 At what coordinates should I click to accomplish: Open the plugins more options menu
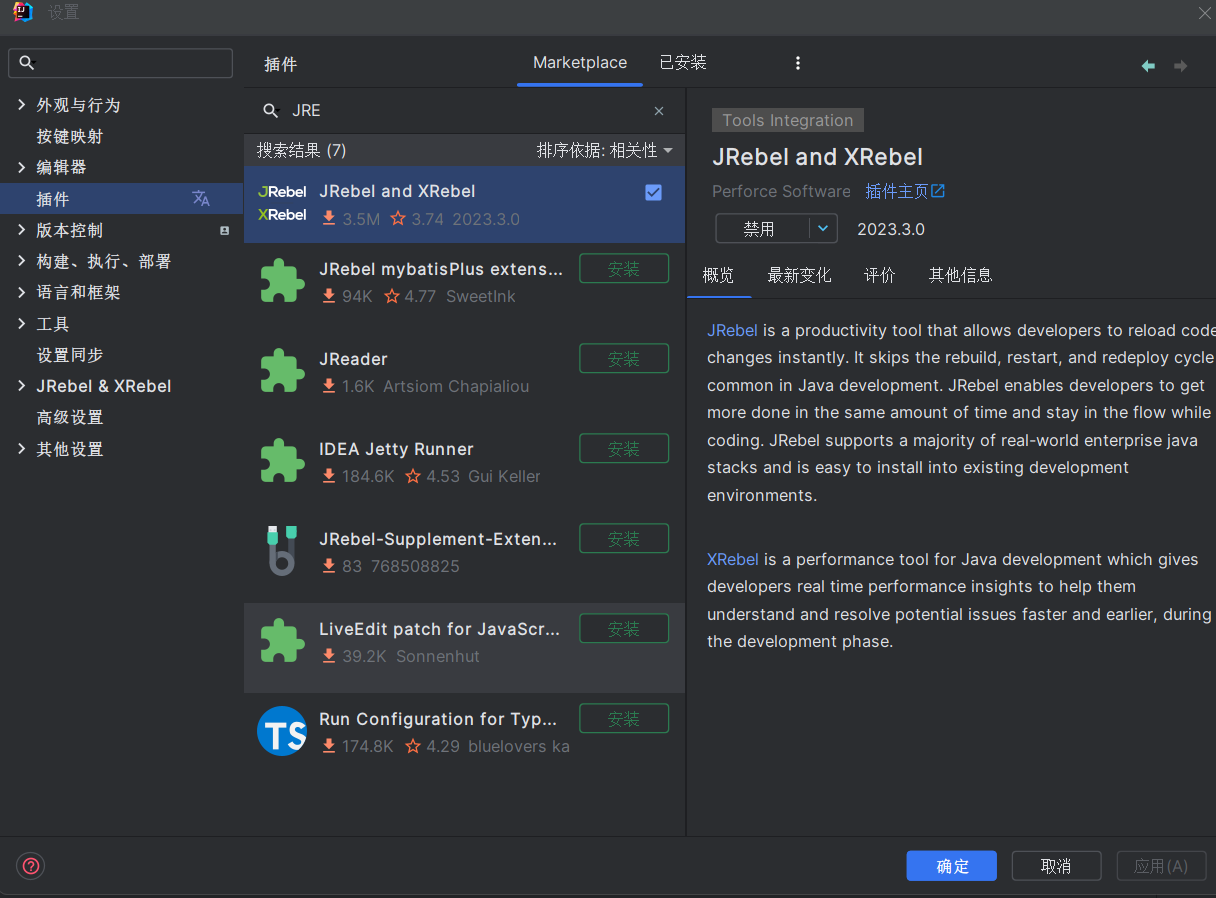[797, 63]
